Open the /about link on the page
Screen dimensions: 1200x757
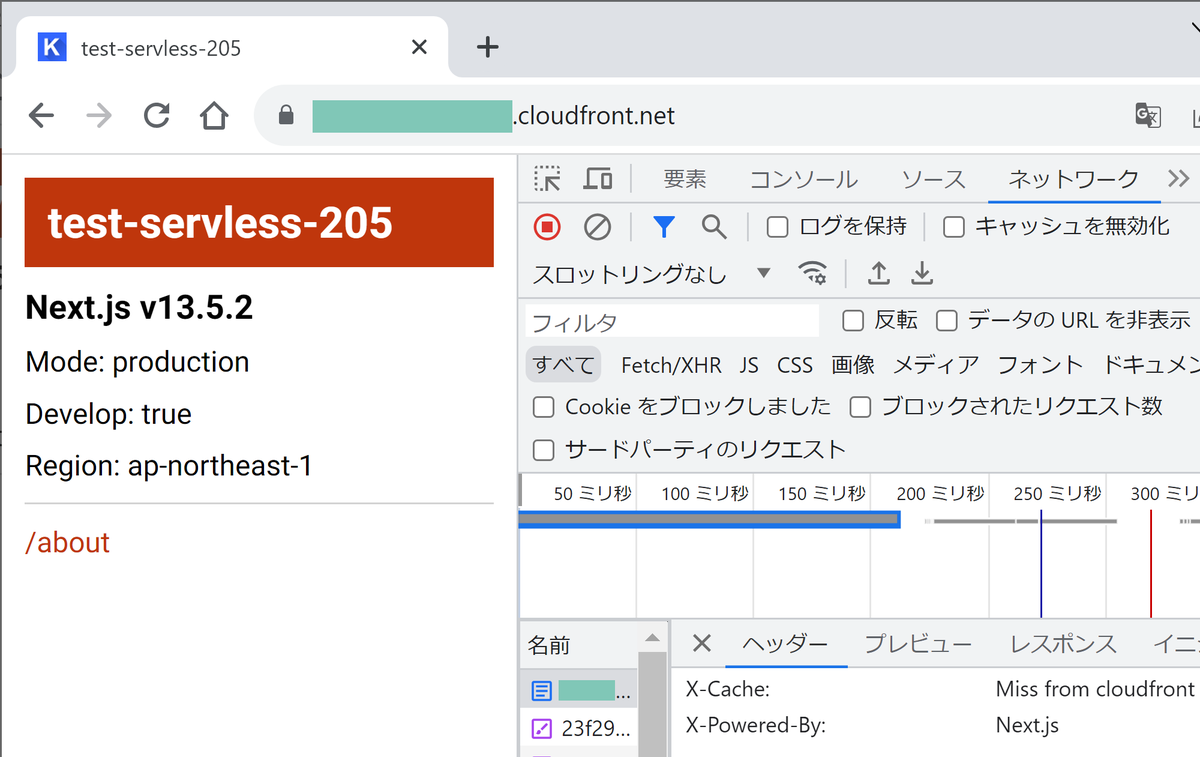(x=67, y=543)
